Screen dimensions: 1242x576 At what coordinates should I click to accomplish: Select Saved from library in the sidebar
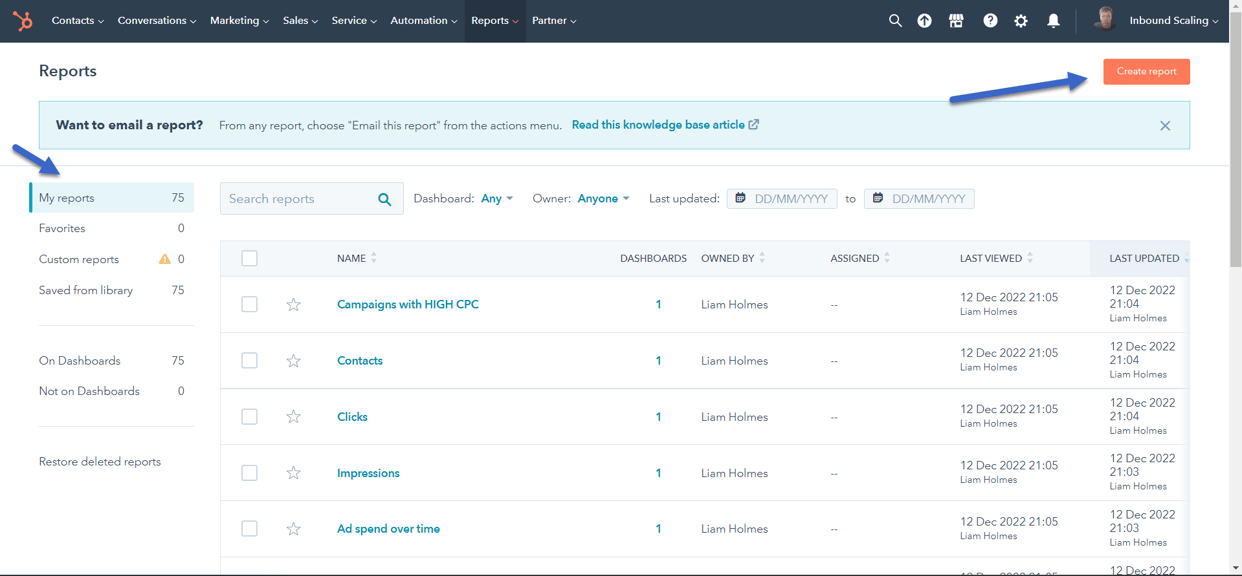[112, 290]
